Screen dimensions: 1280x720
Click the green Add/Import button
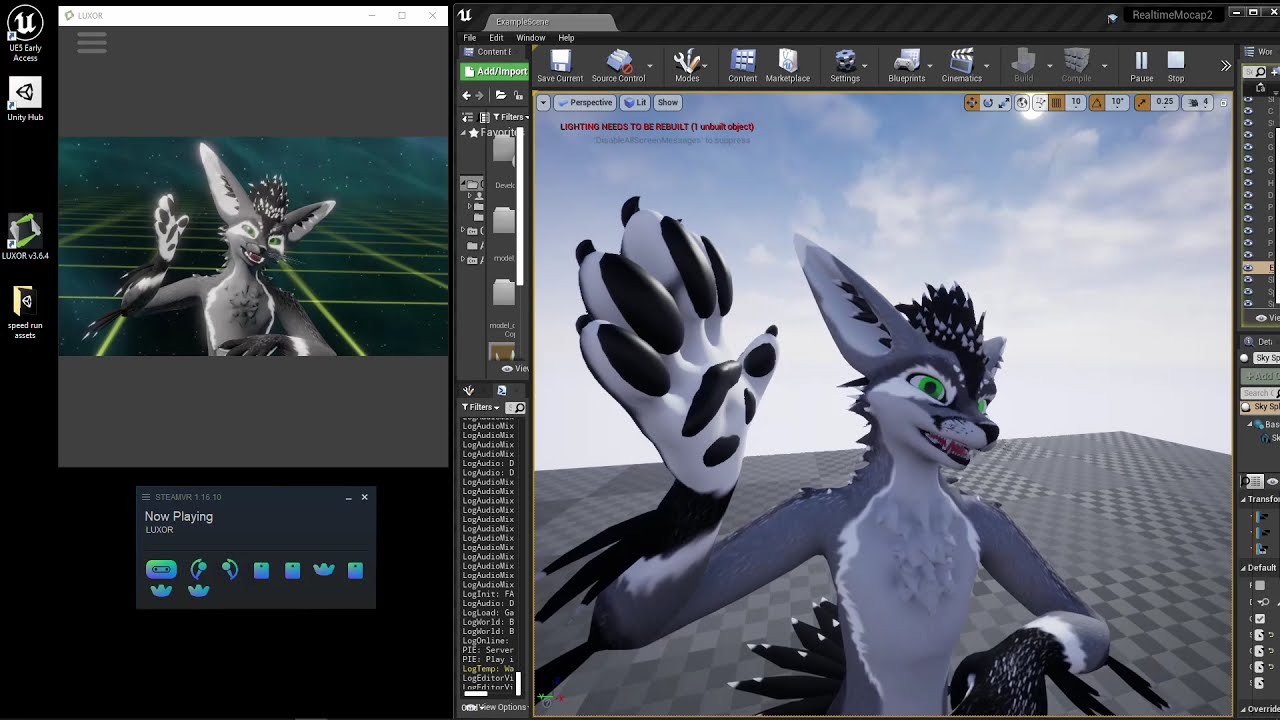point(494,71)
